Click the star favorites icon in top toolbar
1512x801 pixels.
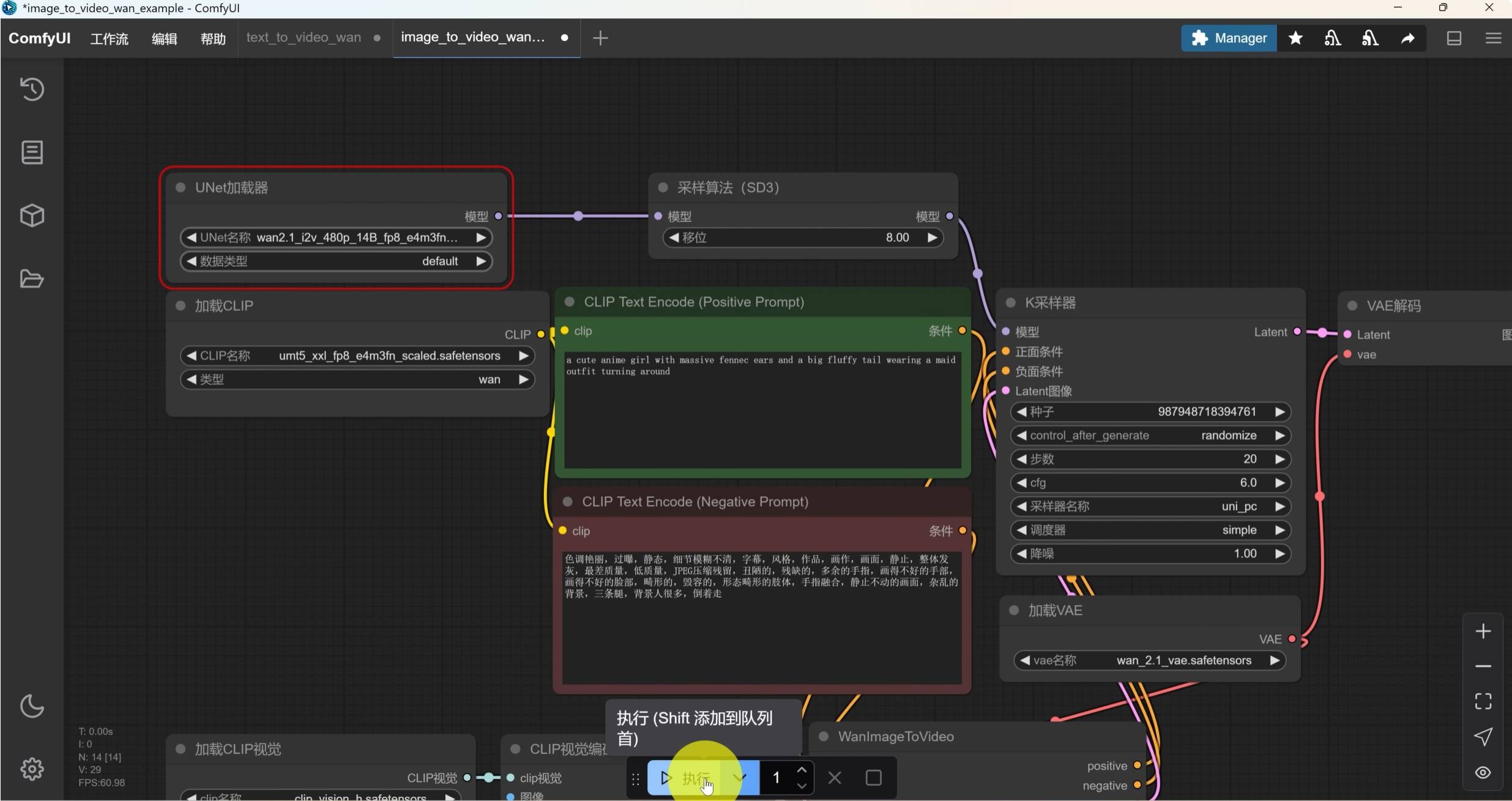tap(1295, 38)
